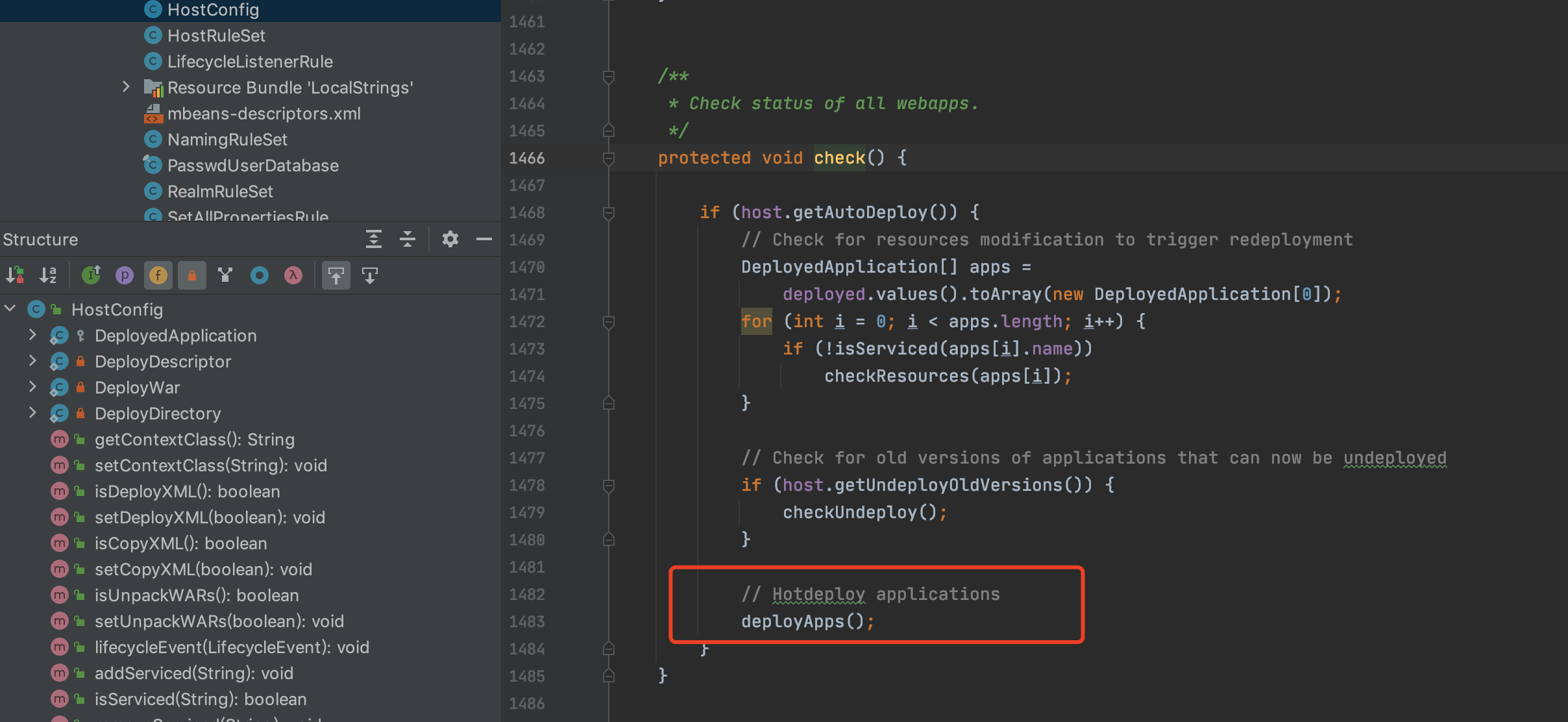Toggle Show Properties filter

pos(124,275)
